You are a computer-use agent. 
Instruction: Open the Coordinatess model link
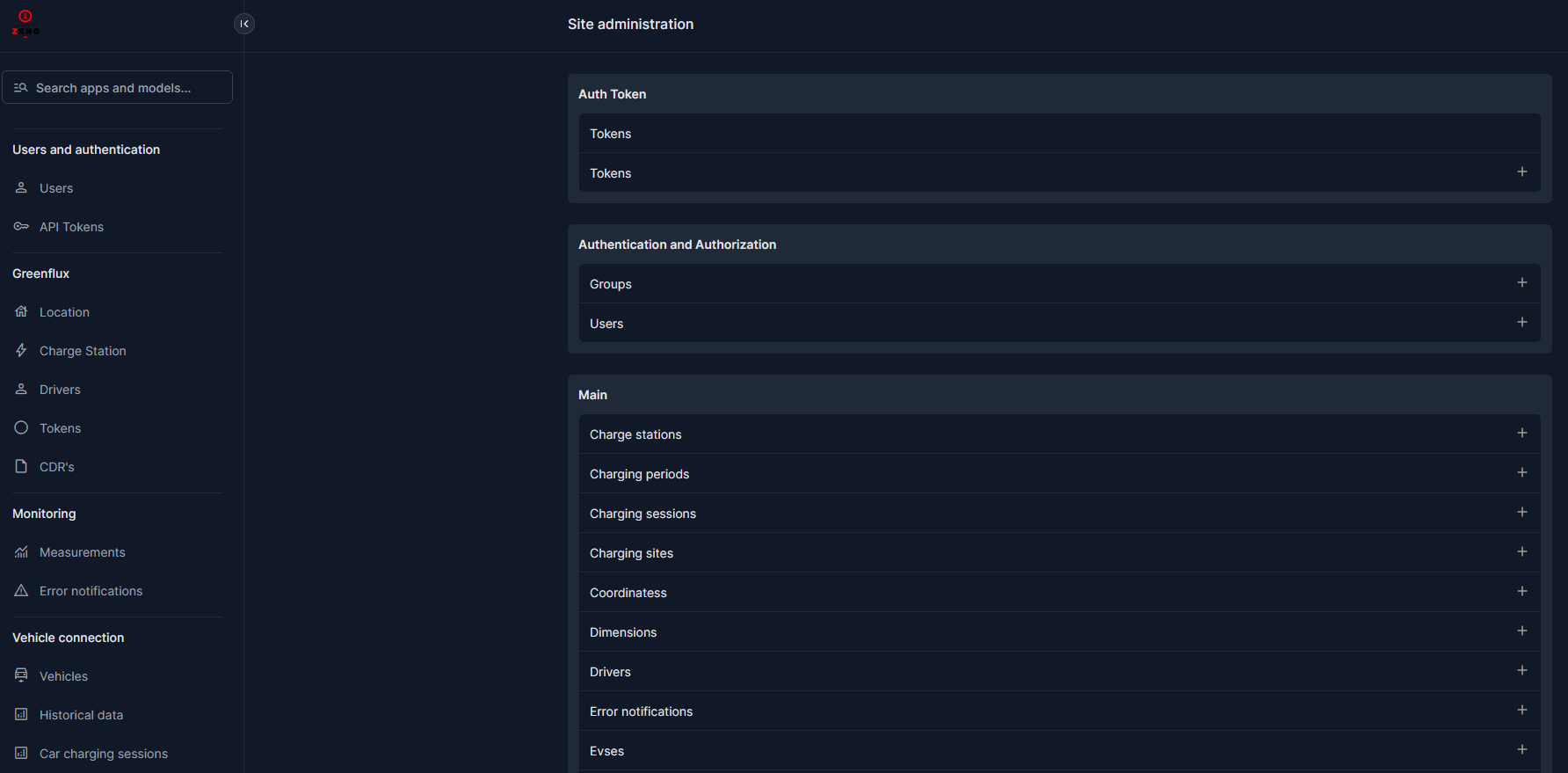628,593
